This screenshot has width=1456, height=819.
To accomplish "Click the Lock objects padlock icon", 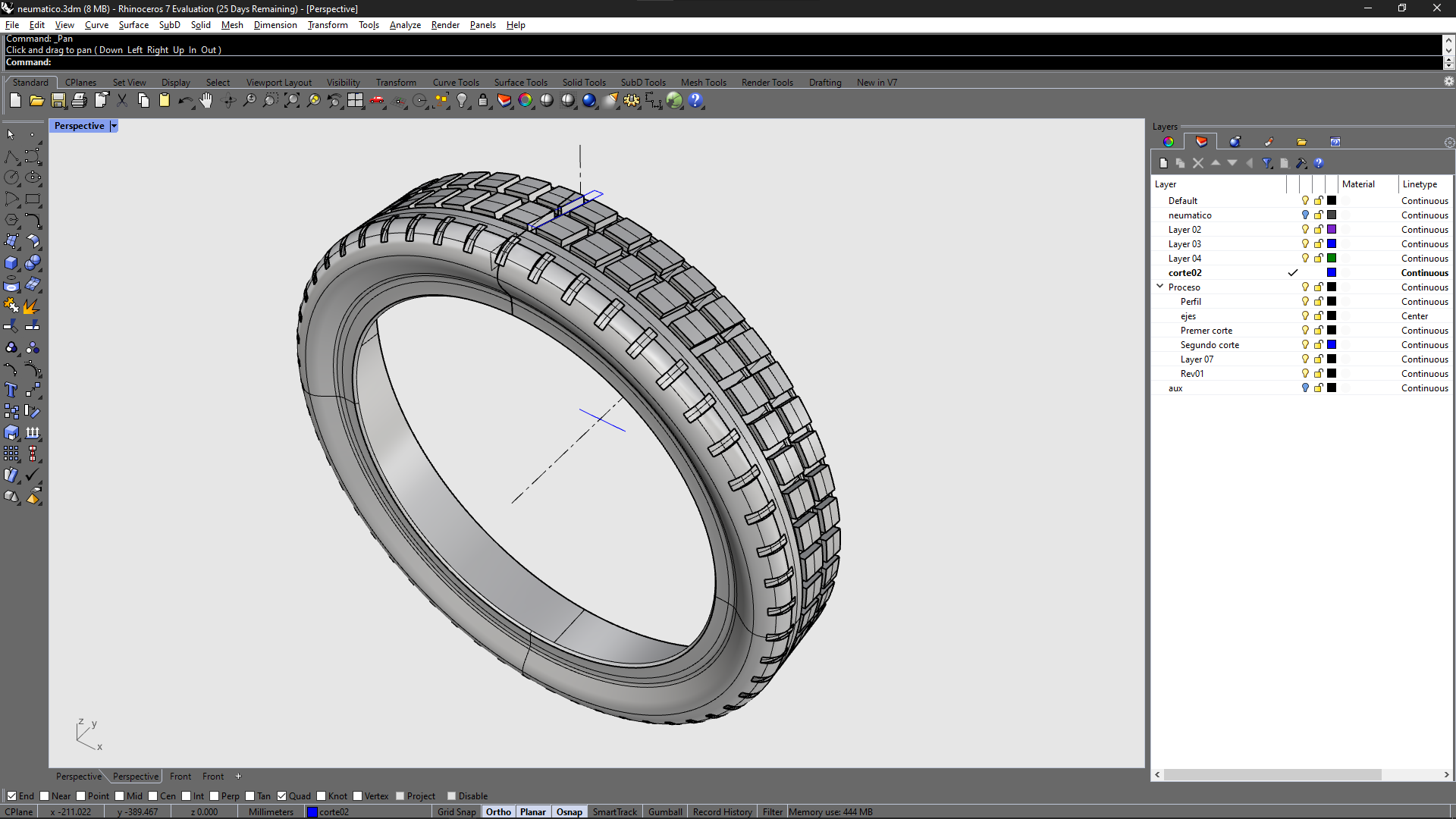I will pos(483,100).
